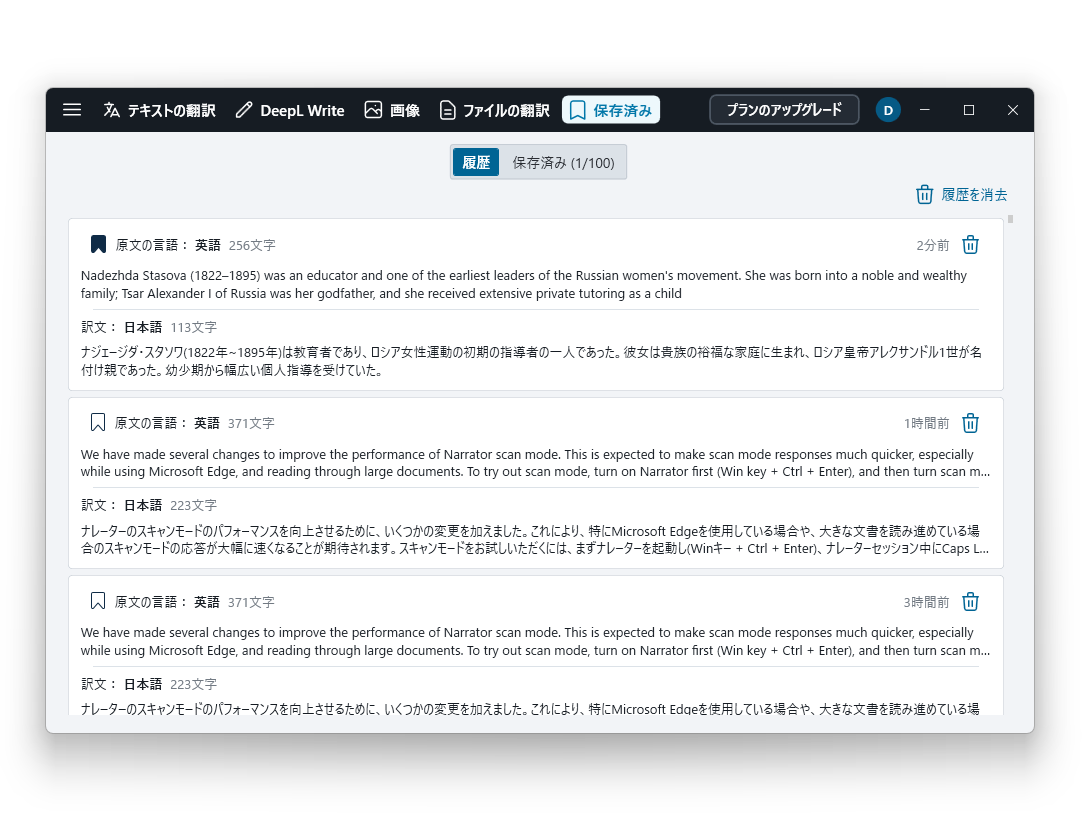Click the DeepL Write pencil icon
Image resolution: width=1086 pixels, height=818 pixels.
[243, 110]
